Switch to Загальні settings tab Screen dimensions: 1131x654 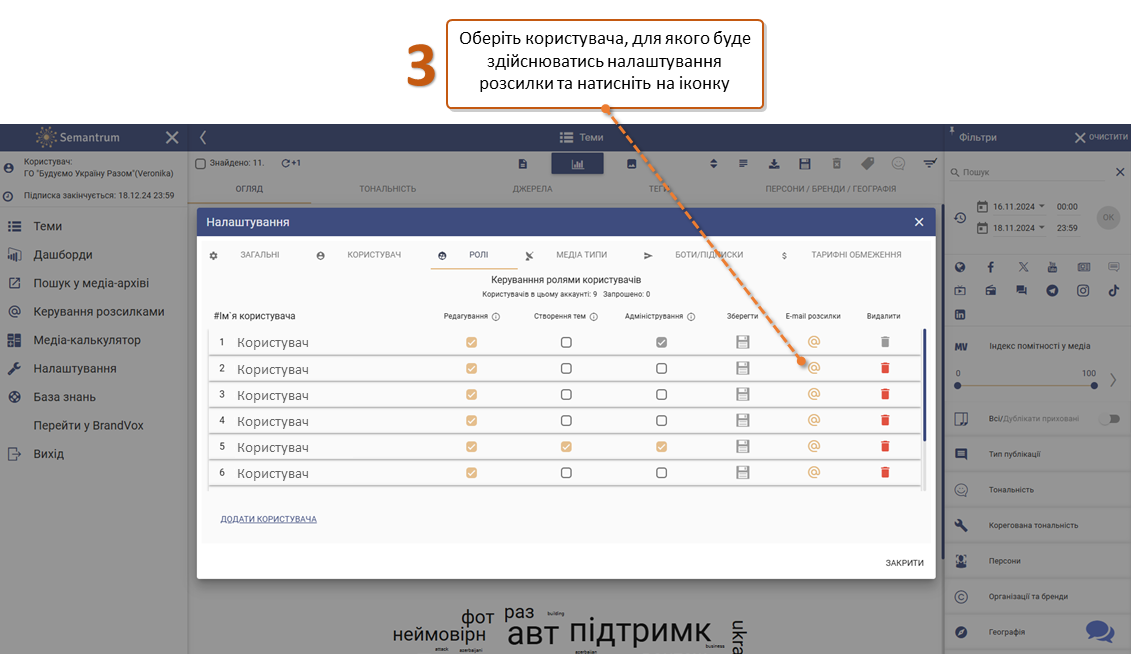point(260,255)
